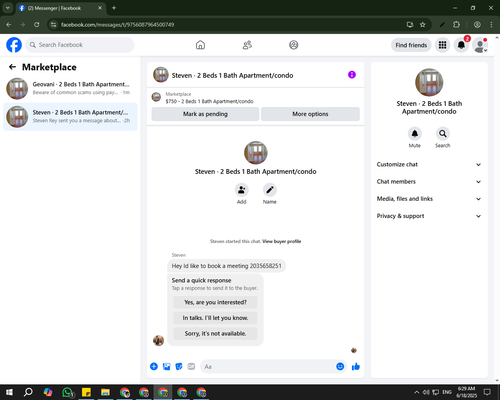Open Sticky Notes from the taskbar
Screen dimensions: 500x400
pos(86,392)
